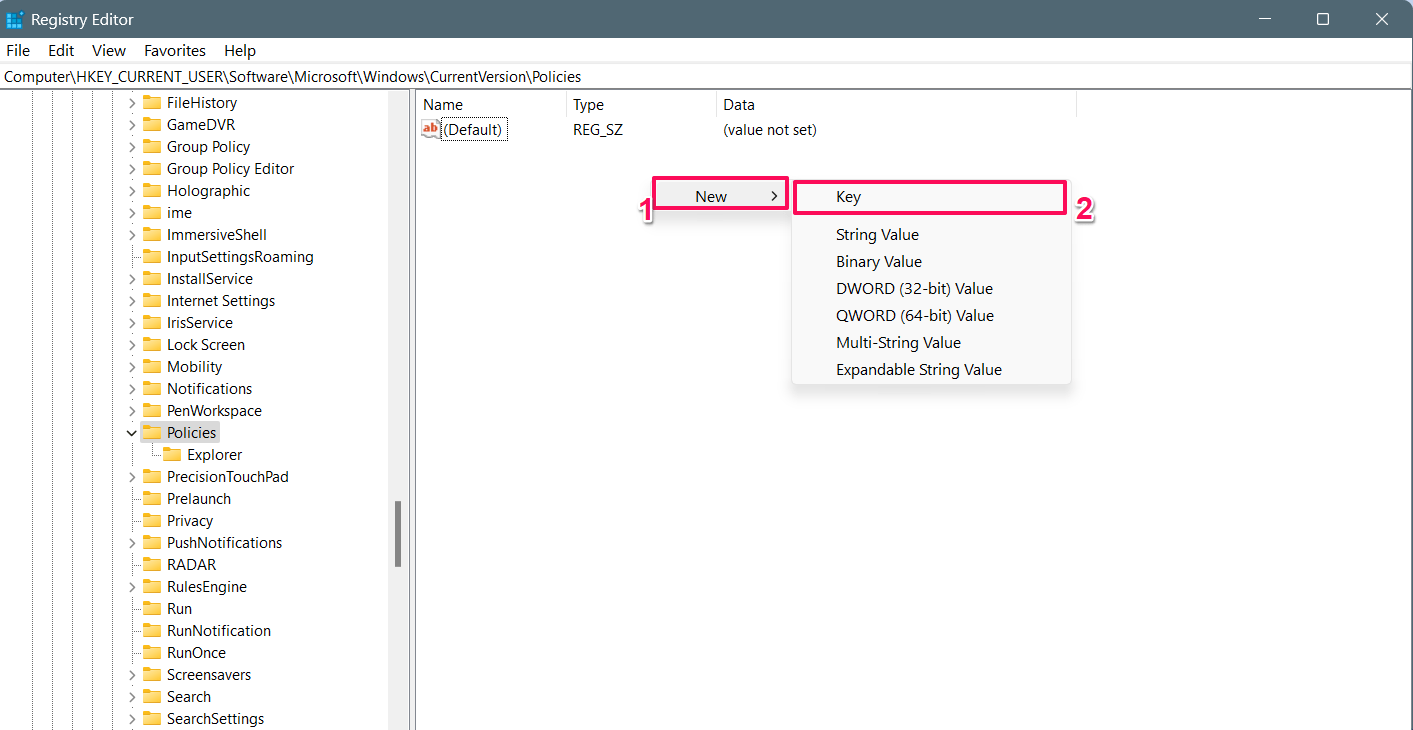
Task: Select the (Default) value name
Action: (x=474, y=129)
